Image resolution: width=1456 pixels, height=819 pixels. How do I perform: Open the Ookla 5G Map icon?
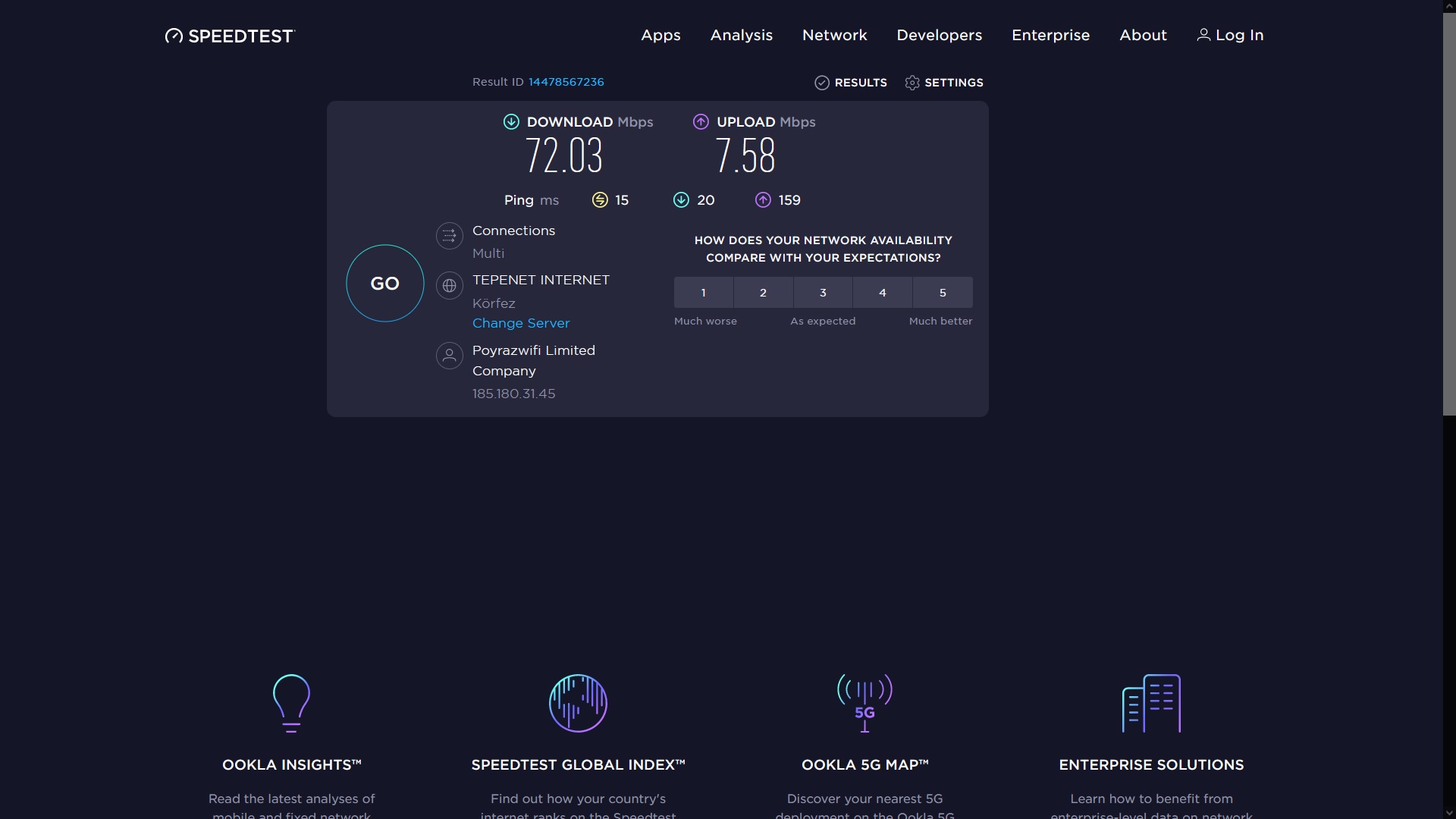864,703
